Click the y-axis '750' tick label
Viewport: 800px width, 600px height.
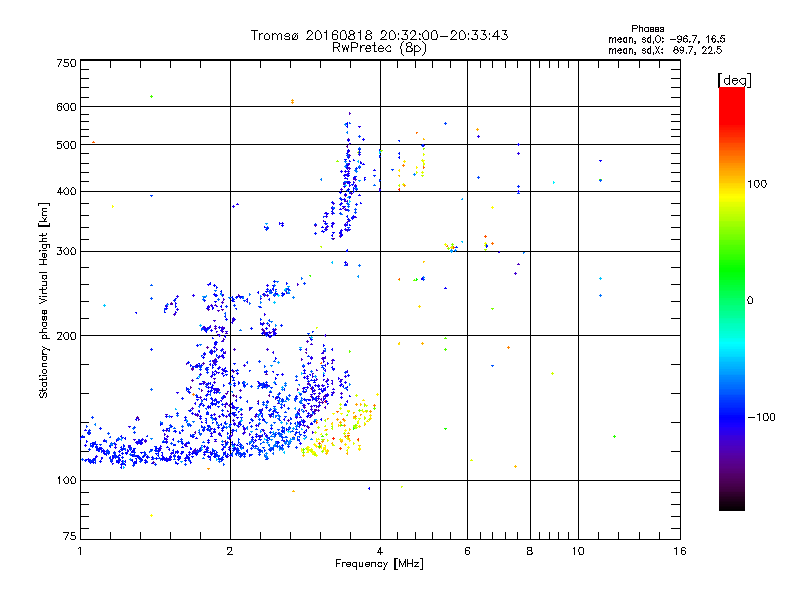66,63
